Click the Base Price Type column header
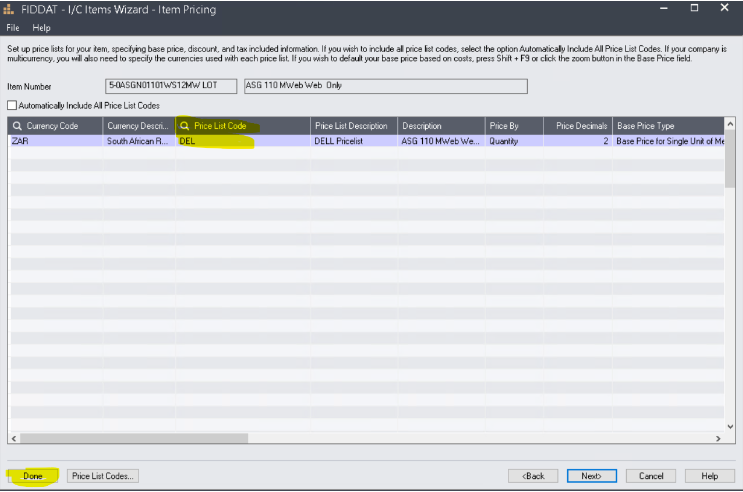This screenshot has width=743, height=492. (668, 126)
